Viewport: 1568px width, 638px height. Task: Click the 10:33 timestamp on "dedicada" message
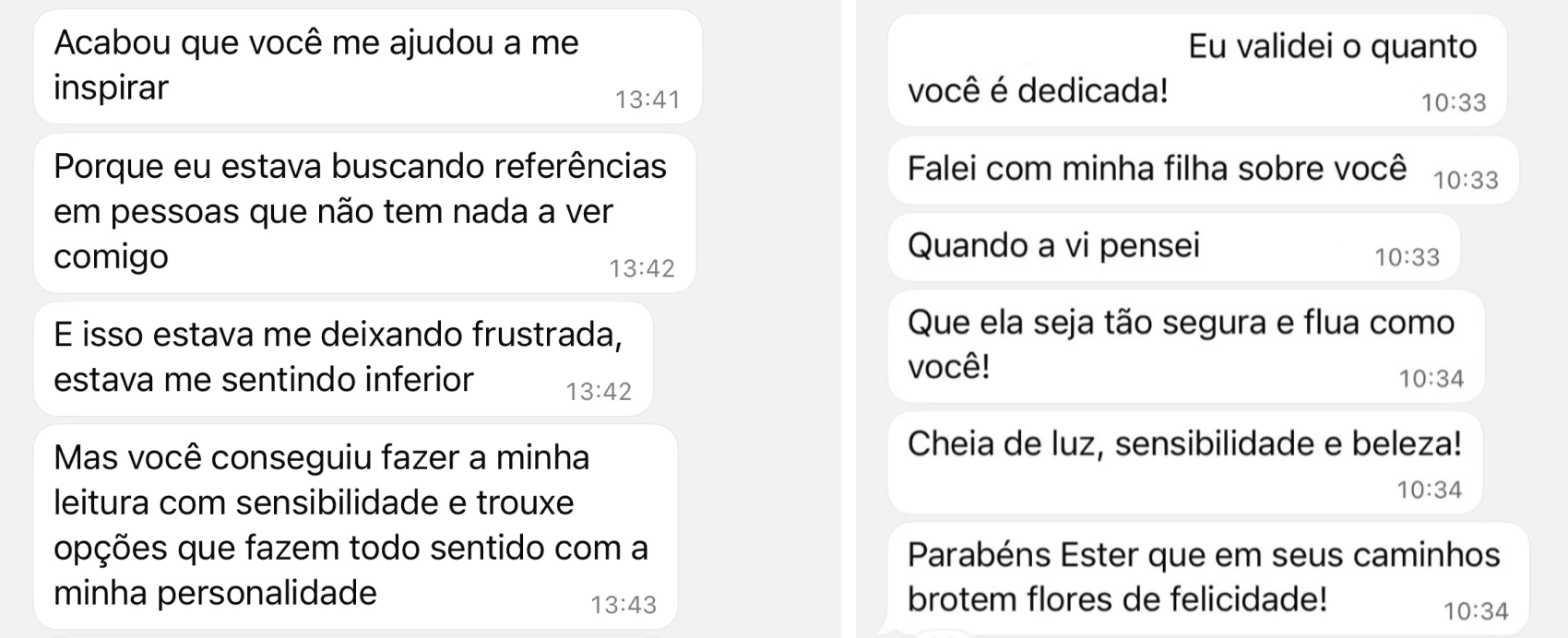coord(1454,102)
